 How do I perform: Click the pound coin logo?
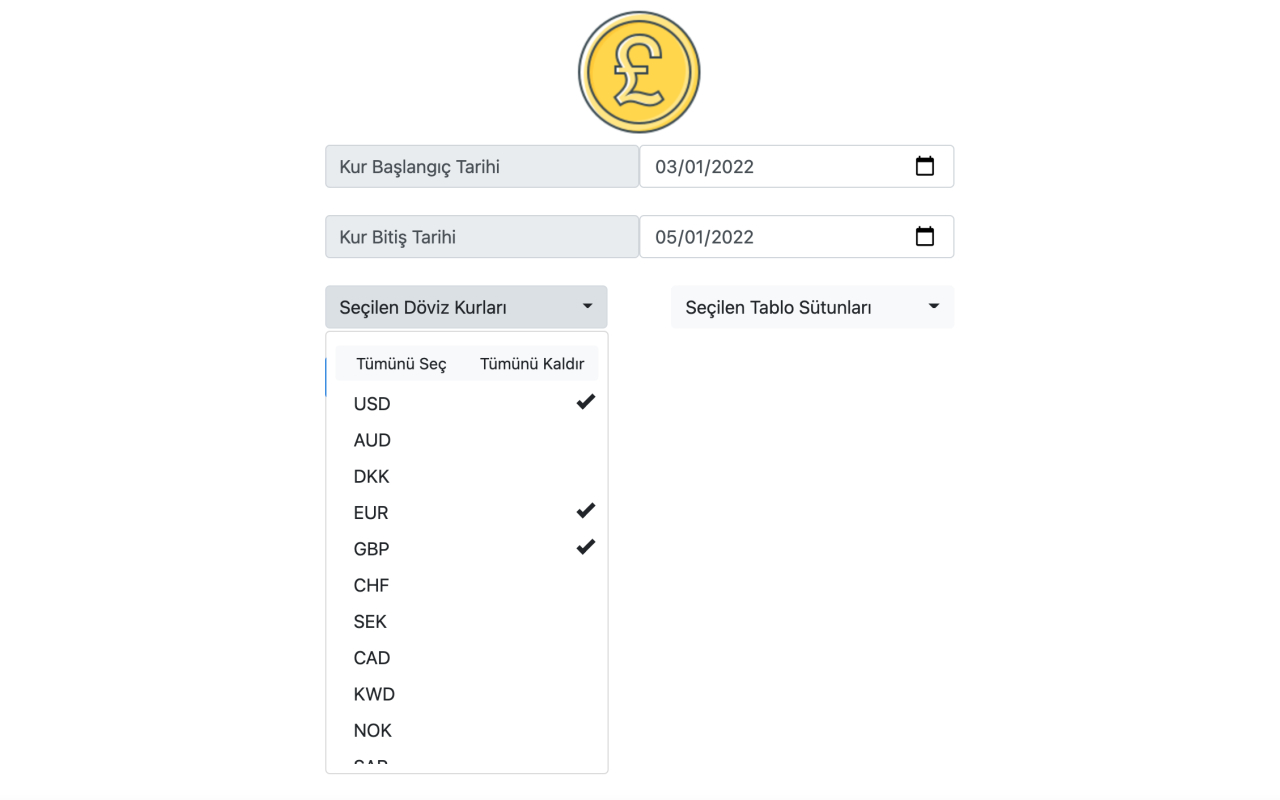(x=639, y=72)
